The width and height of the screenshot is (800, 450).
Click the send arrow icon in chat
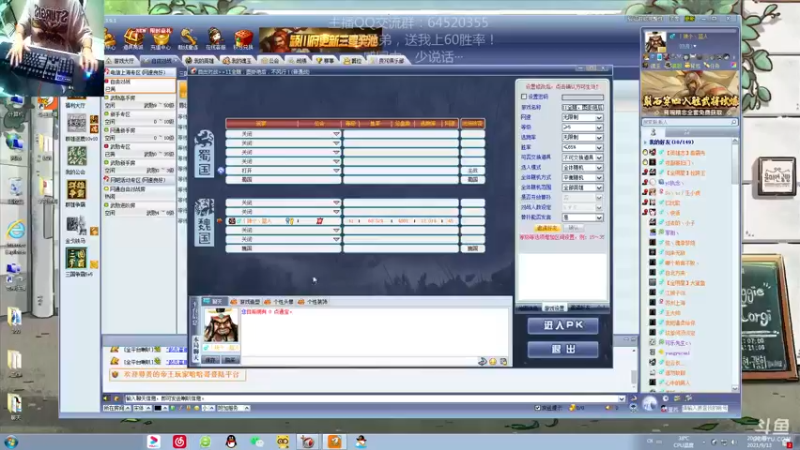482,361
